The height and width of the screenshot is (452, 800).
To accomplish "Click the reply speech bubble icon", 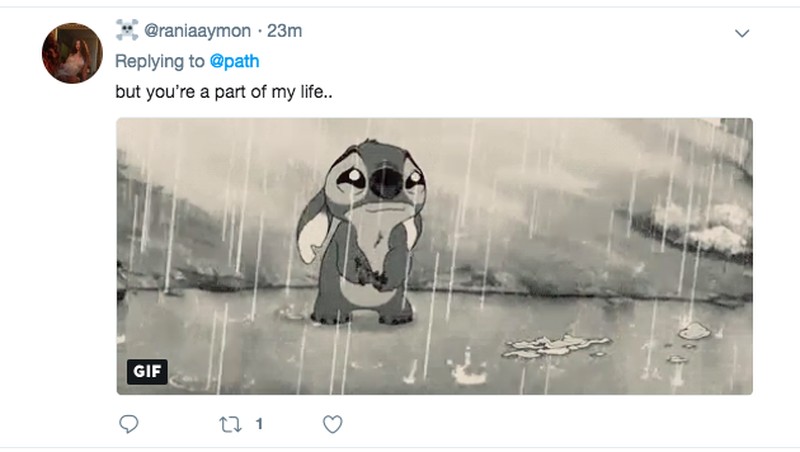I will coord(128,424).
